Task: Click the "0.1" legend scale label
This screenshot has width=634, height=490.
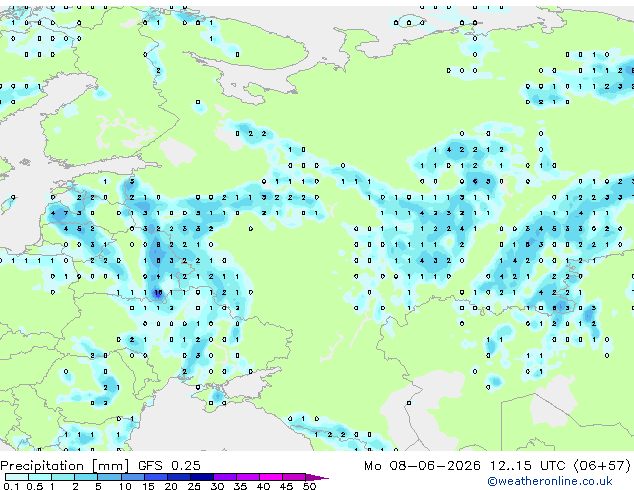Action: (11, 486)
